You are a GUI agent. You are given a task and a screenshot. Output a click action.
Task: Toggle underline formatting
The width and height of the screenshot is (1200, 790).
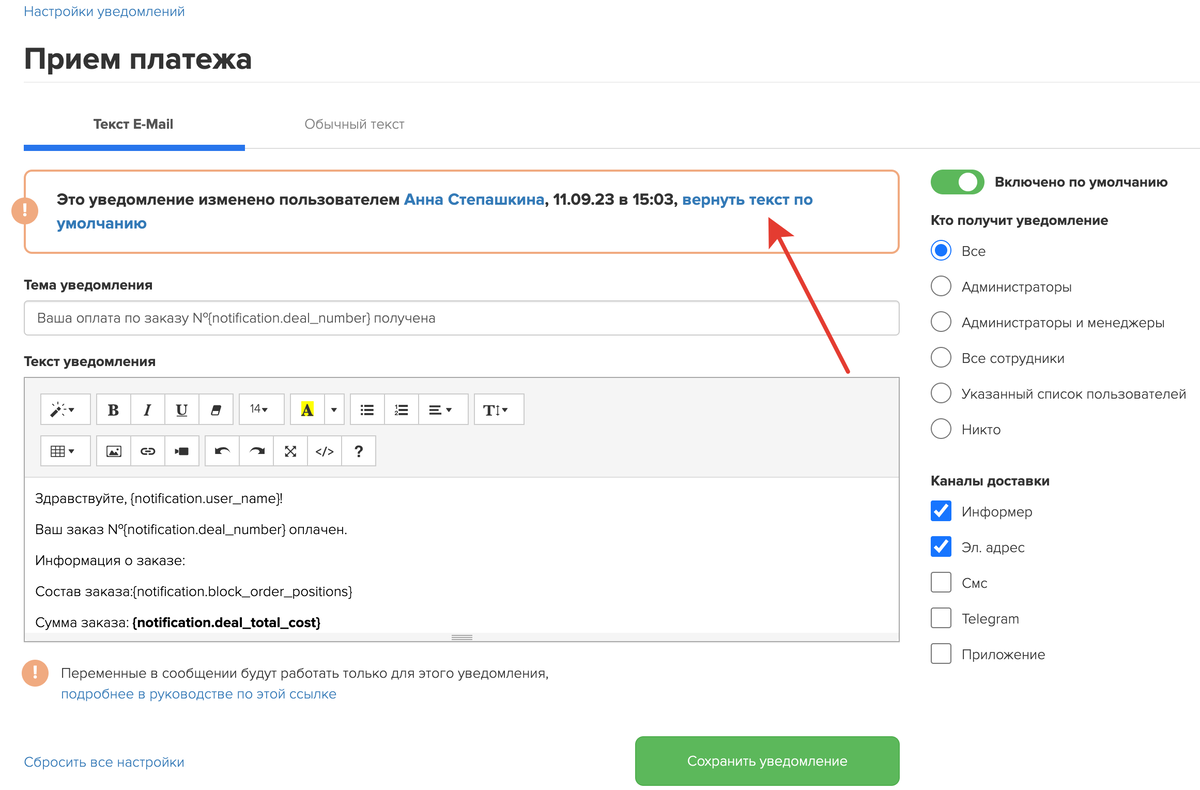click(181, 409)
